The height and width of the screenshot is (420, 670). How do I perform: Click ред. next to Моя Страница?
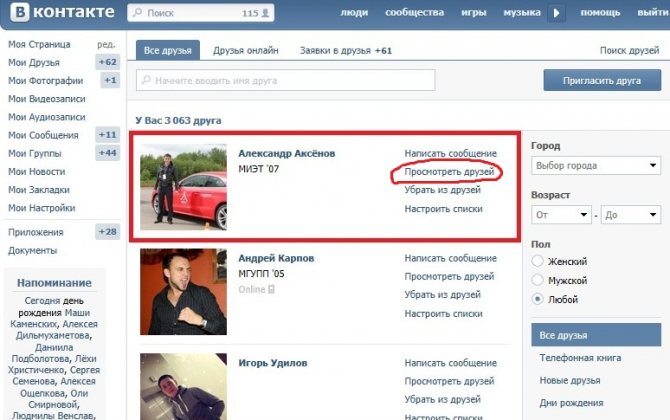106,44
